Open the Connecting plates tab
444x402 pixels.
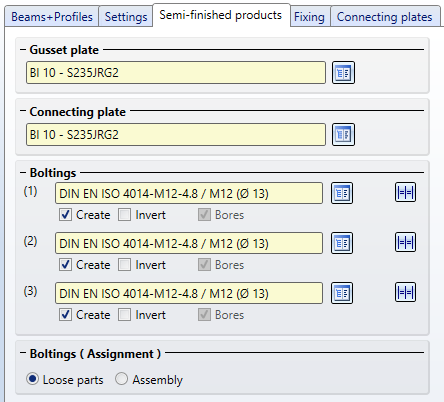(x=384, y=17)
